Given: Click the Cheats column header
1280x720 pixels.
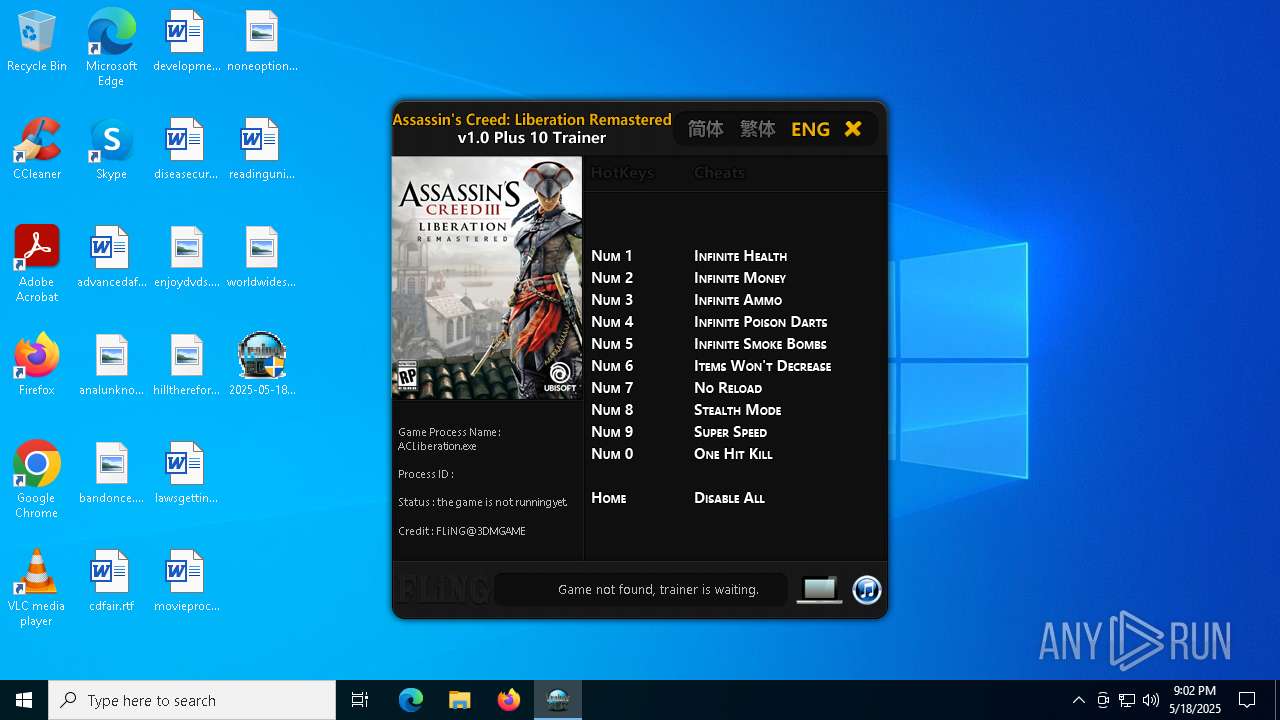Looking at the screenshot, I should tap(719, 173).
